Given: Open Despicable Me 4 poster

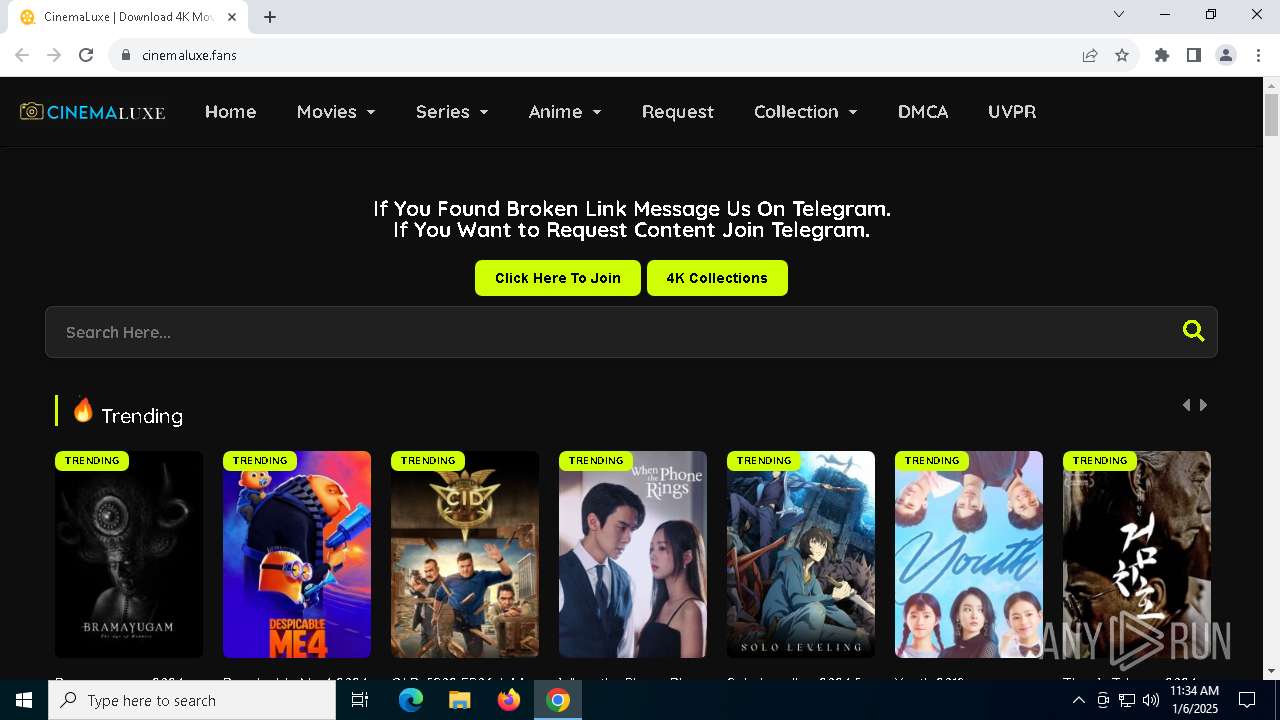Looking at the screenshot, I should (297, 554).
